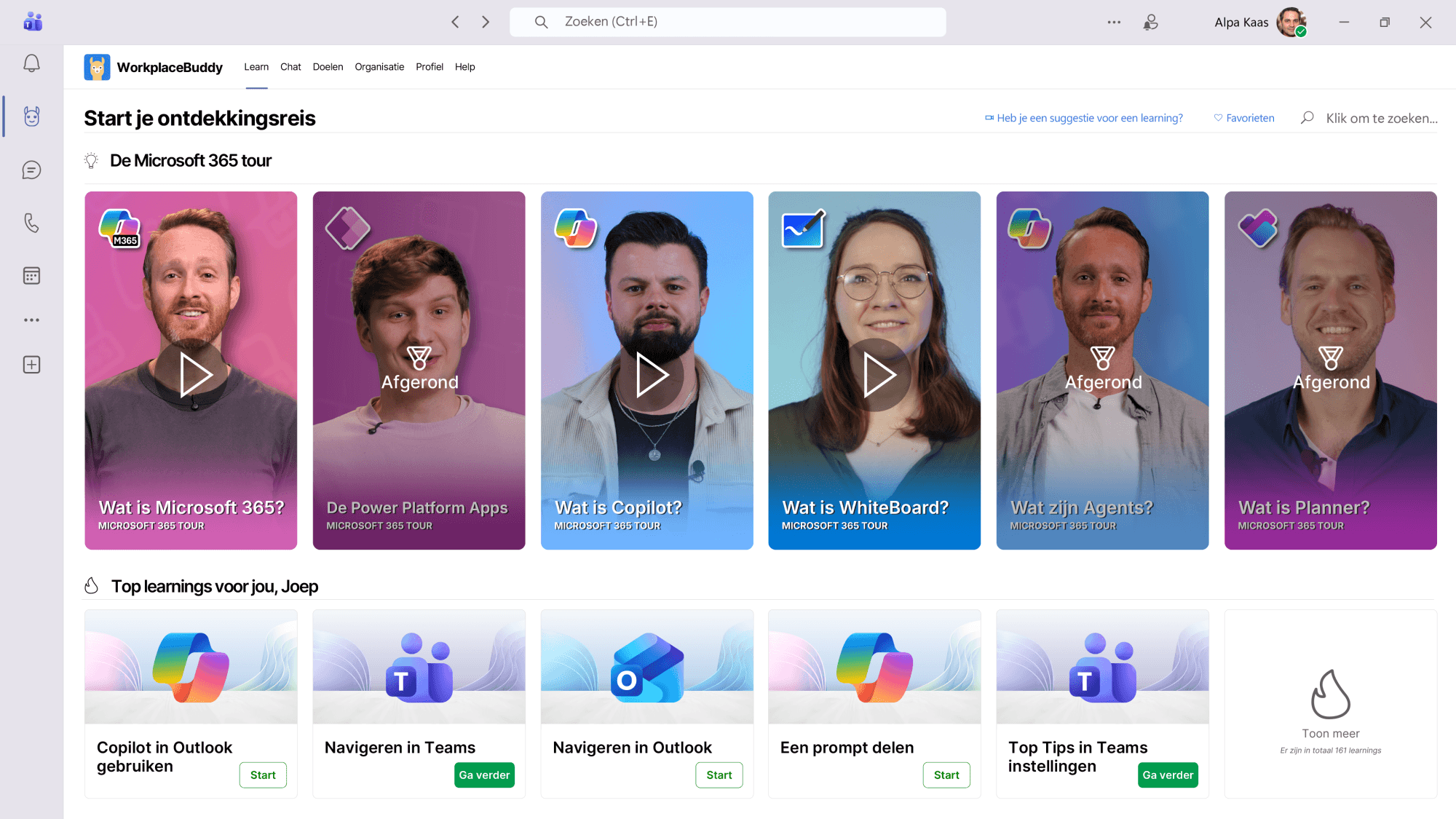This screenshot has height=819, width=1456.
Task: Click Er zijn in totaal 161 learnings text
Action: [x=1331, y=751]
